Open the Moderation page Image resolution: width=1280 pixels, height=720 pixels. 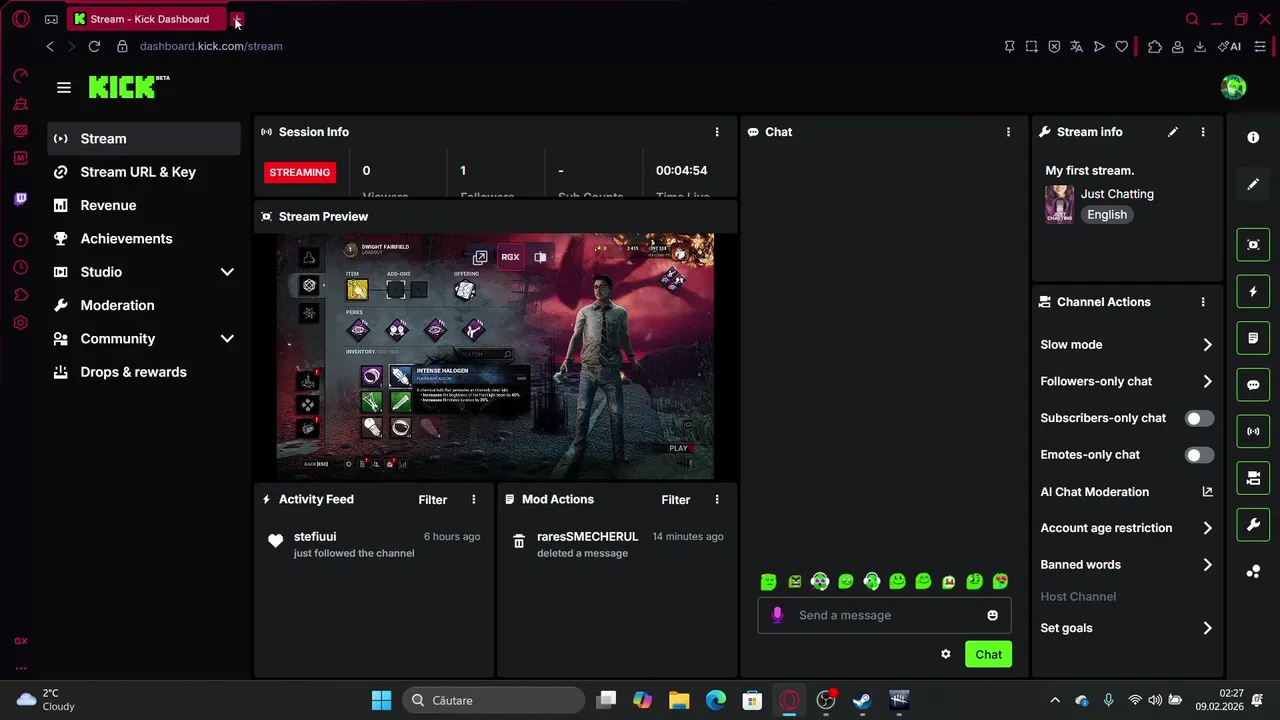click(144, 305)
